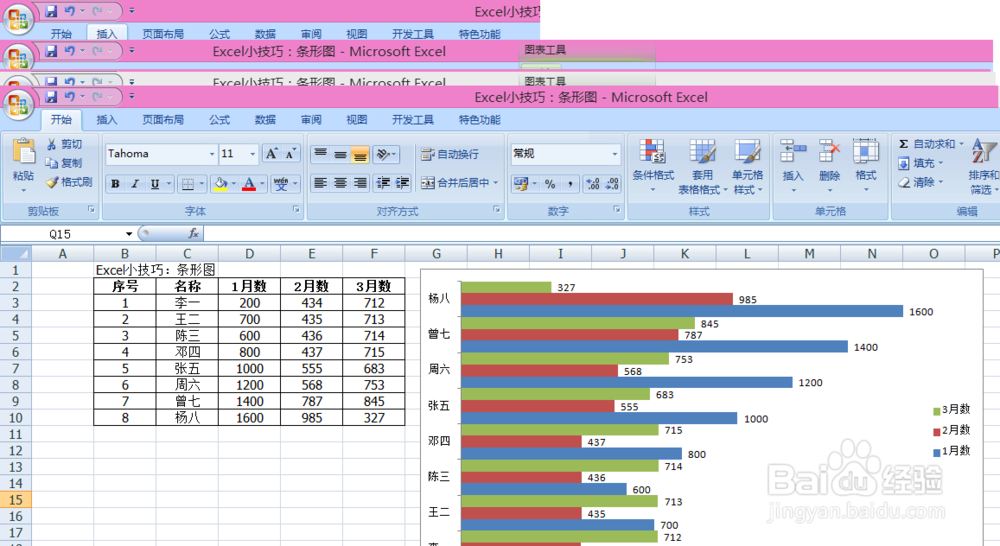Open the text orientation tool
The width and height of the screenshot is (1000, 546).
385,154
